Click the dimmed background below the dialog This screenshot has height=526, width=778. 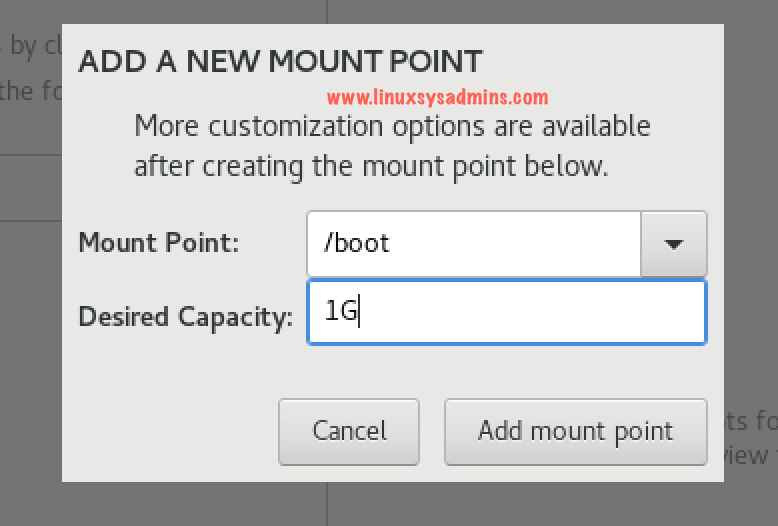400,505
